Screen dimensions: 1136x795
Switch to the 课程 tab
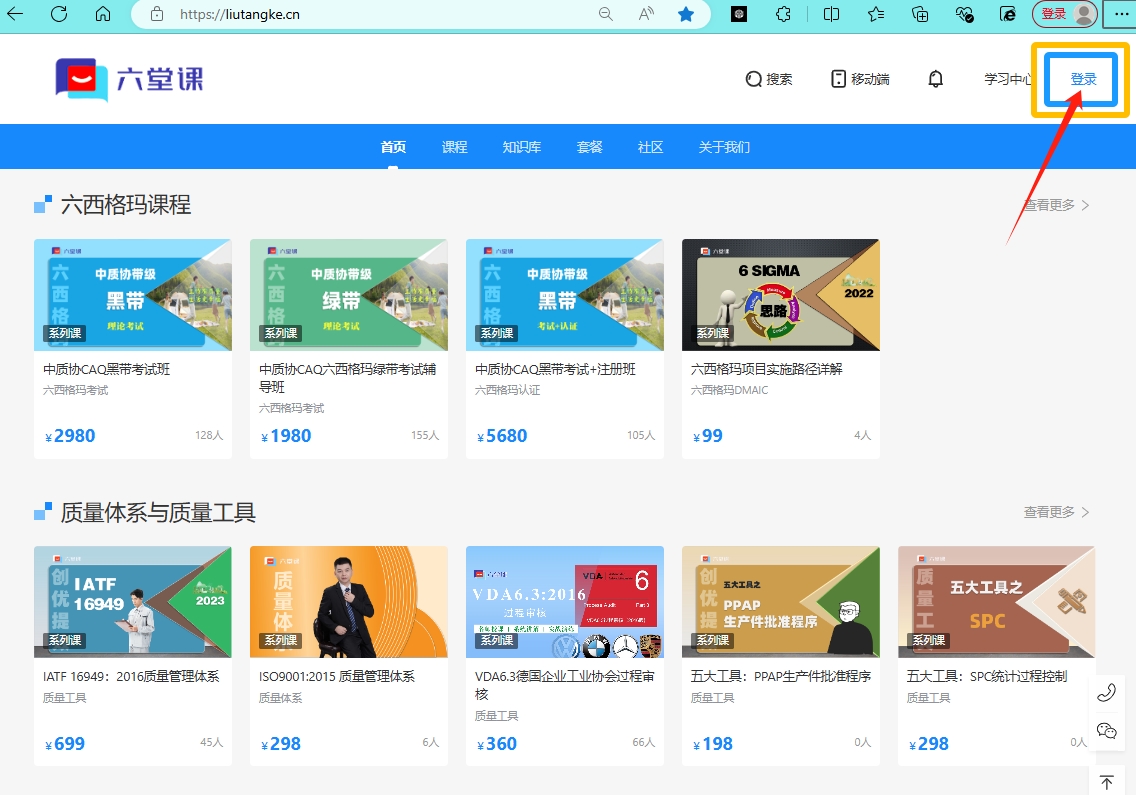tap(455, 147)
